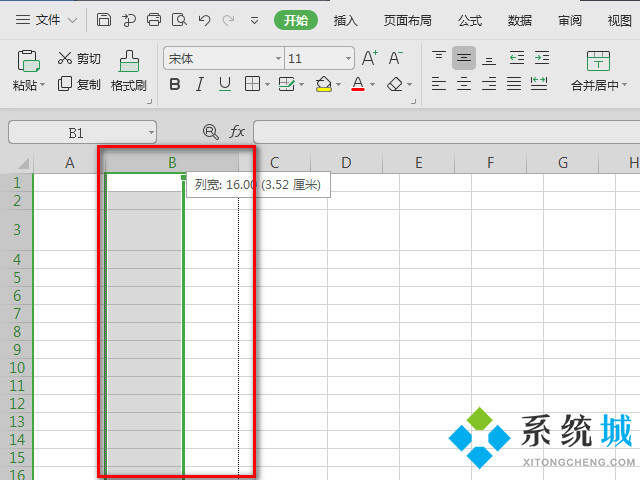
Task: Expand the arrow next to 文件
Action: pos(72,20)
